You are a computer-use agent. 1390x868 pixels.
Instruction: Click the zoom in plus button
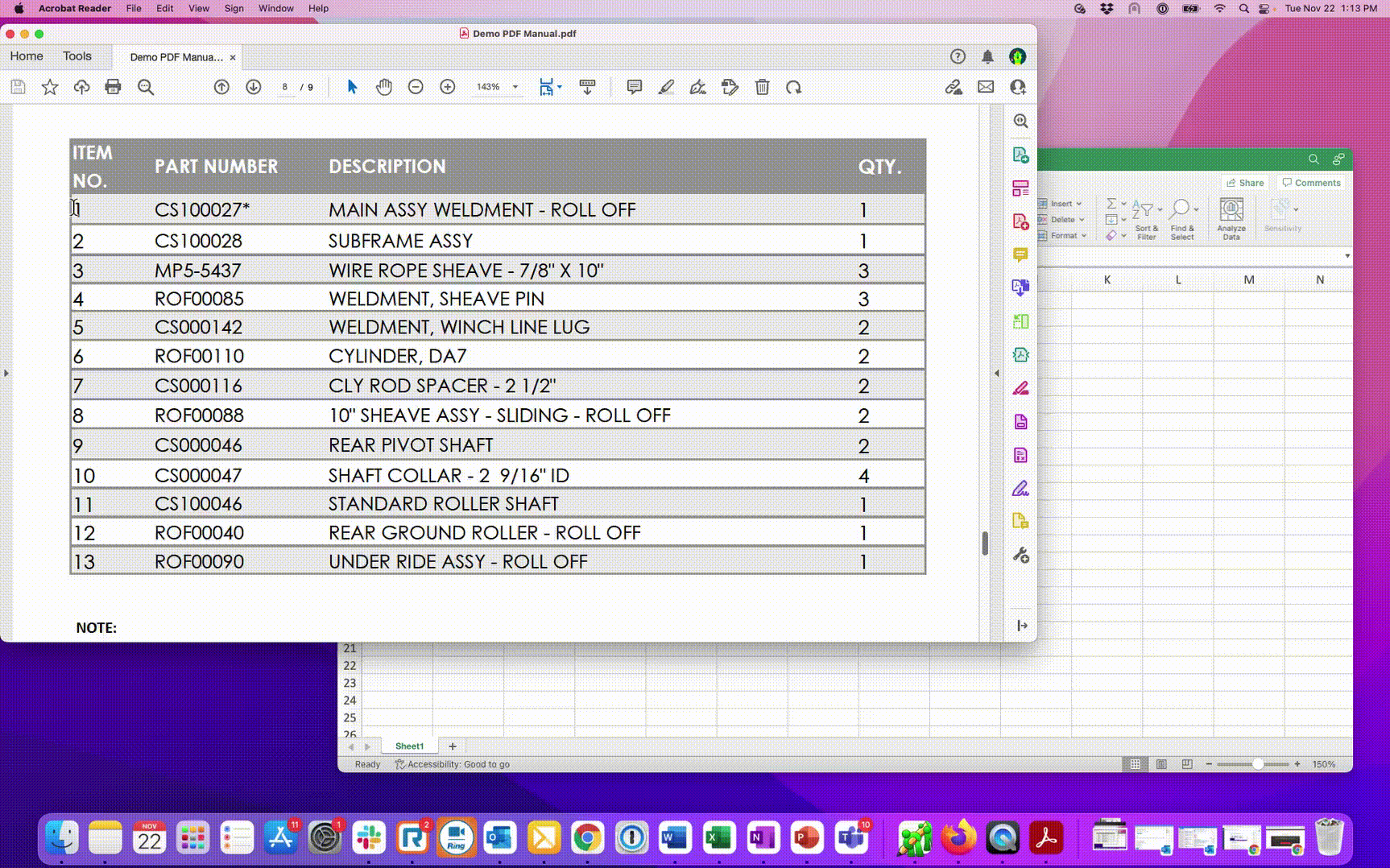[448, 87]
